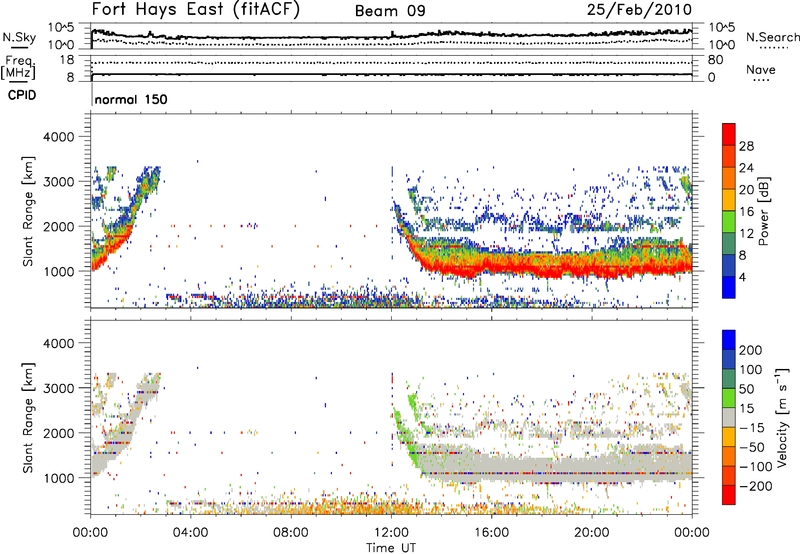Click the '3000' tick on power panel
The height and width of the screenshot is (554, 800).
pyautogui.click(x=58, y=182)
